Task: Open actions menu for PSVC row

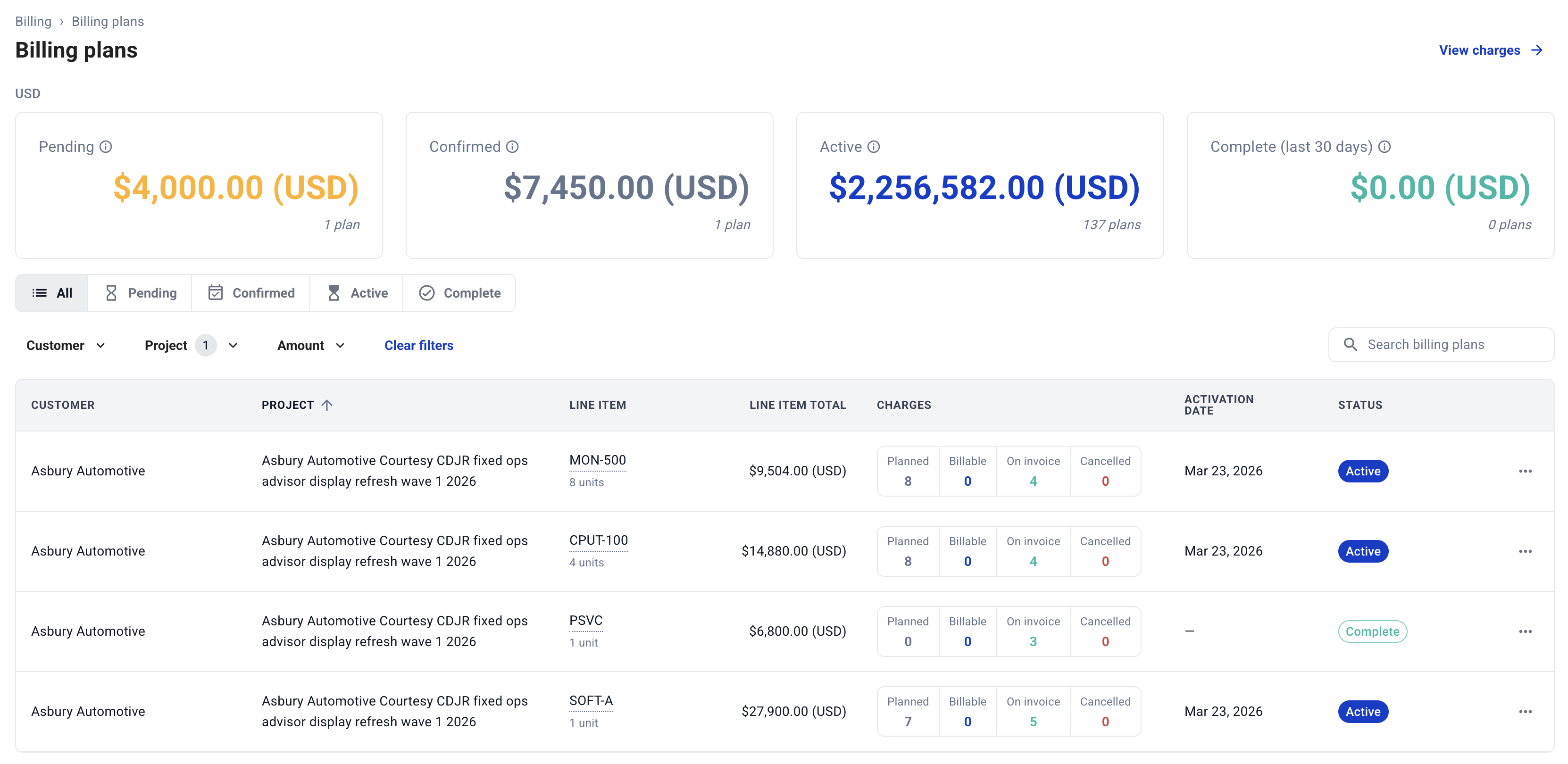Action: [1526, 632]
